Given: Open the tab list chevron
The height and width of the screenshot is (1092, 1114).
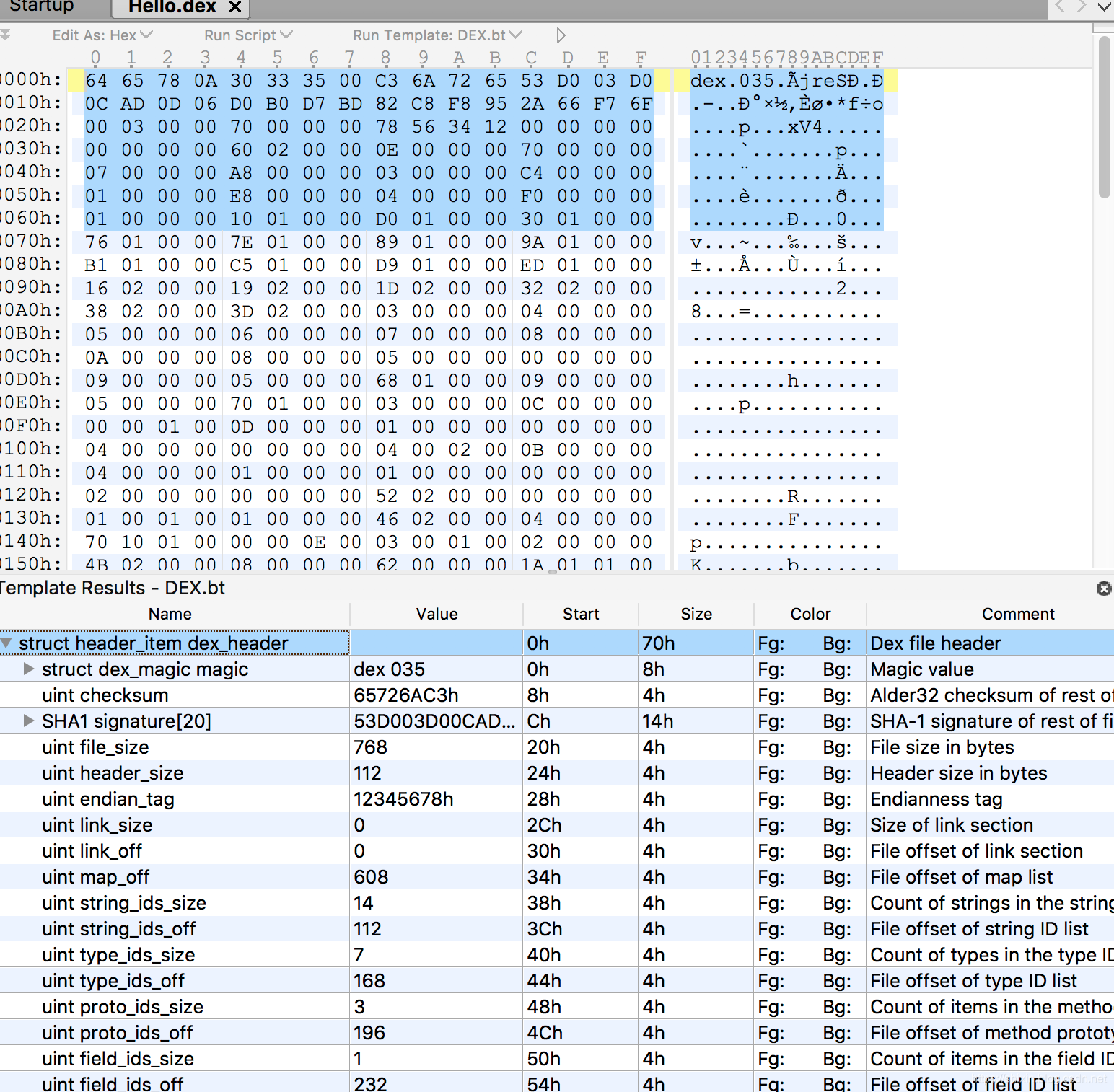Looking at the screenshot, I should (x=1105, y=6).
